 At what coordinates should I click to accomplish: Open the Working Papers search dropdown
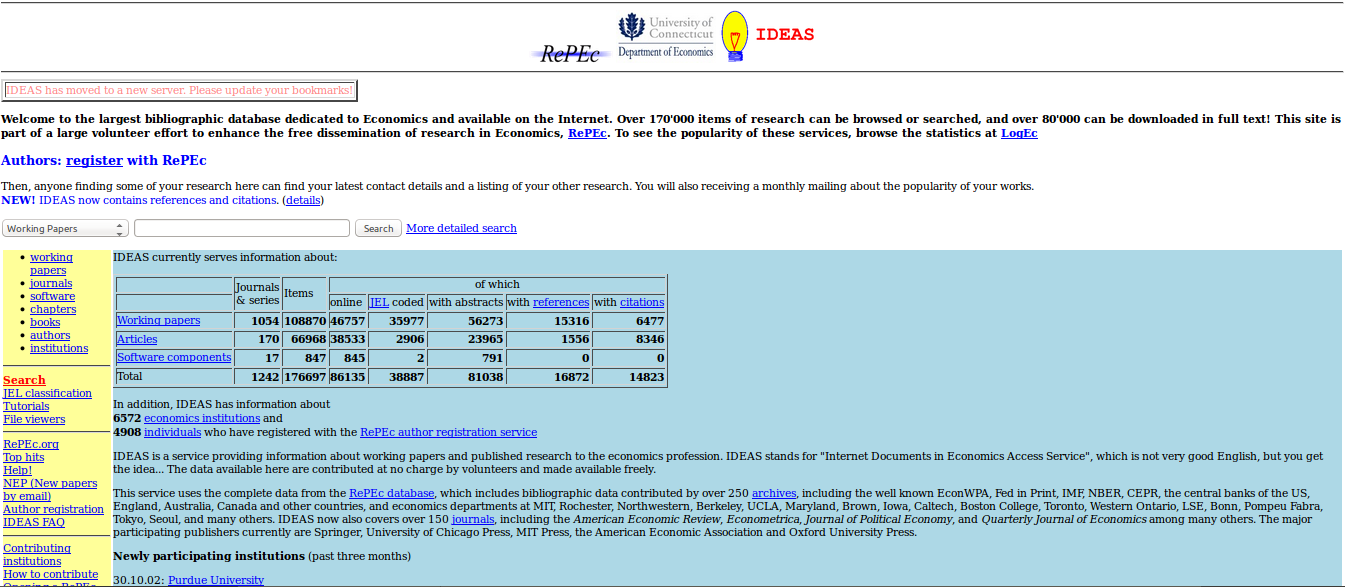(x=65, y=229)
